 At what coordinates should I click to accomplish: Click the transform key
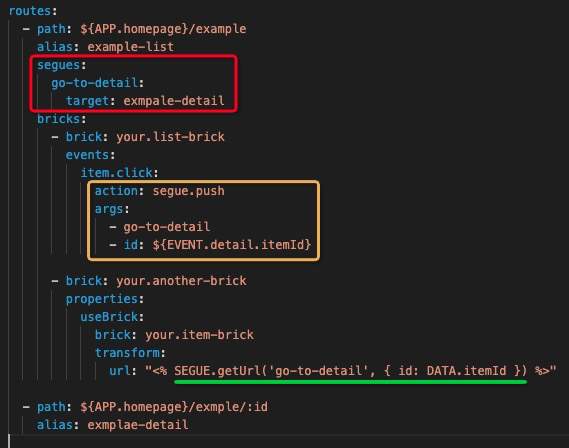(x=127, y=353)
